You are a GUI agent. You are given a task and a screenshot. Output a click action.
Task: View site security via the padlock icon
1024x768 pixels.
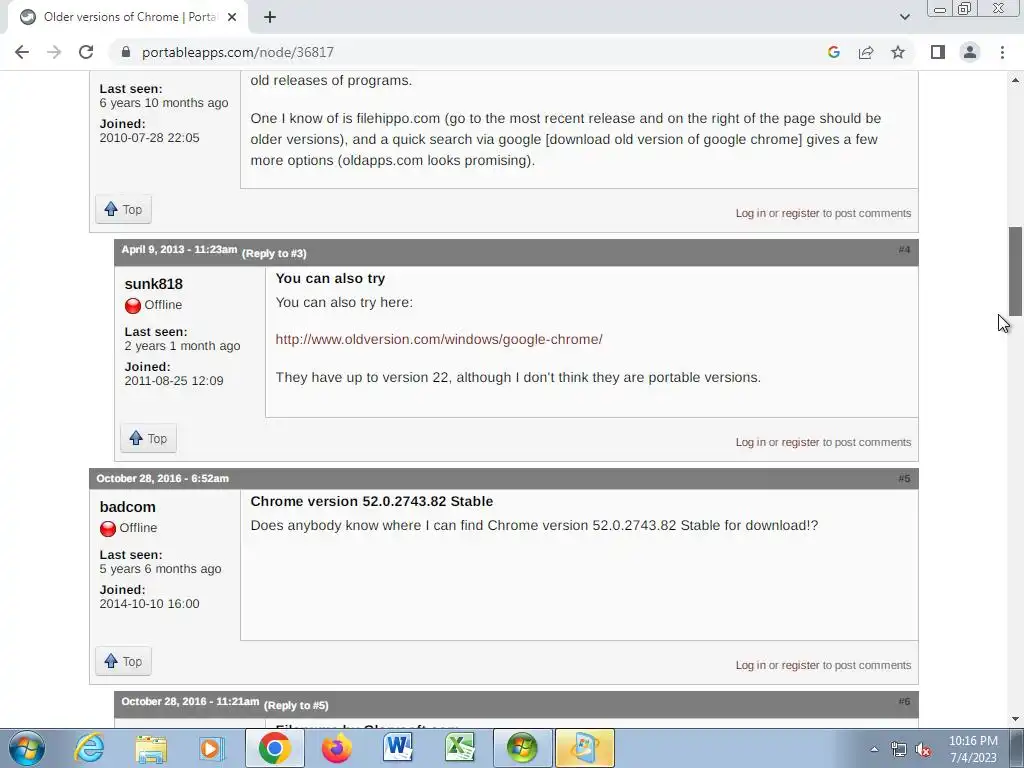[x=126, y=52]
